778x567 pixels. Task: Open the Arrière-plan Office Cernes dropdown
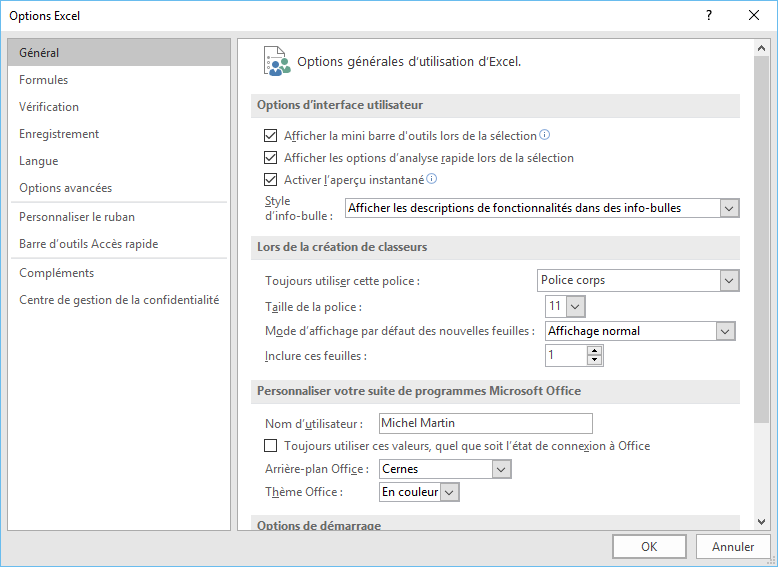501,469
